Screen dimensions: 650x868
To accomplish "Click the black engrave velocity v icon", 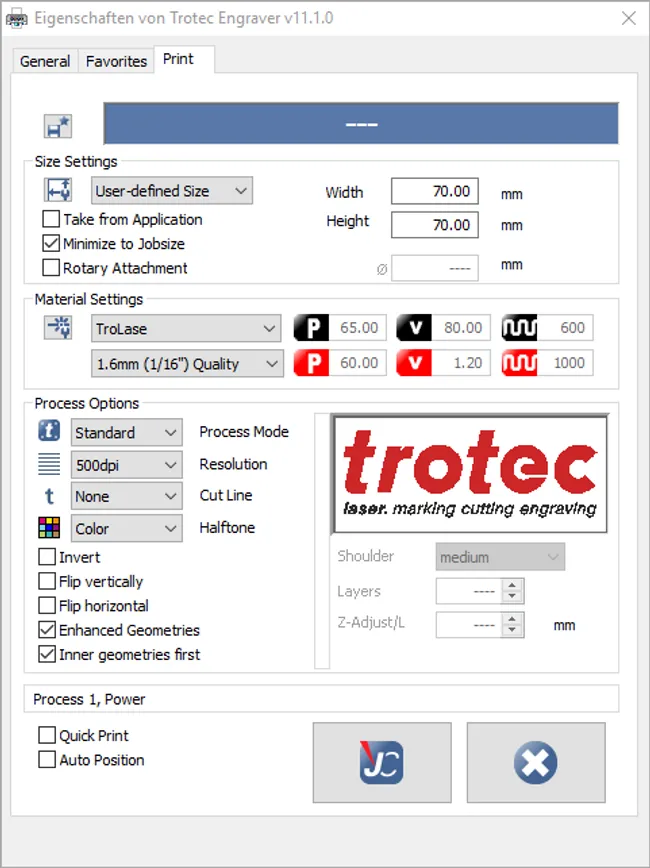I will click(x=414, y=328).
